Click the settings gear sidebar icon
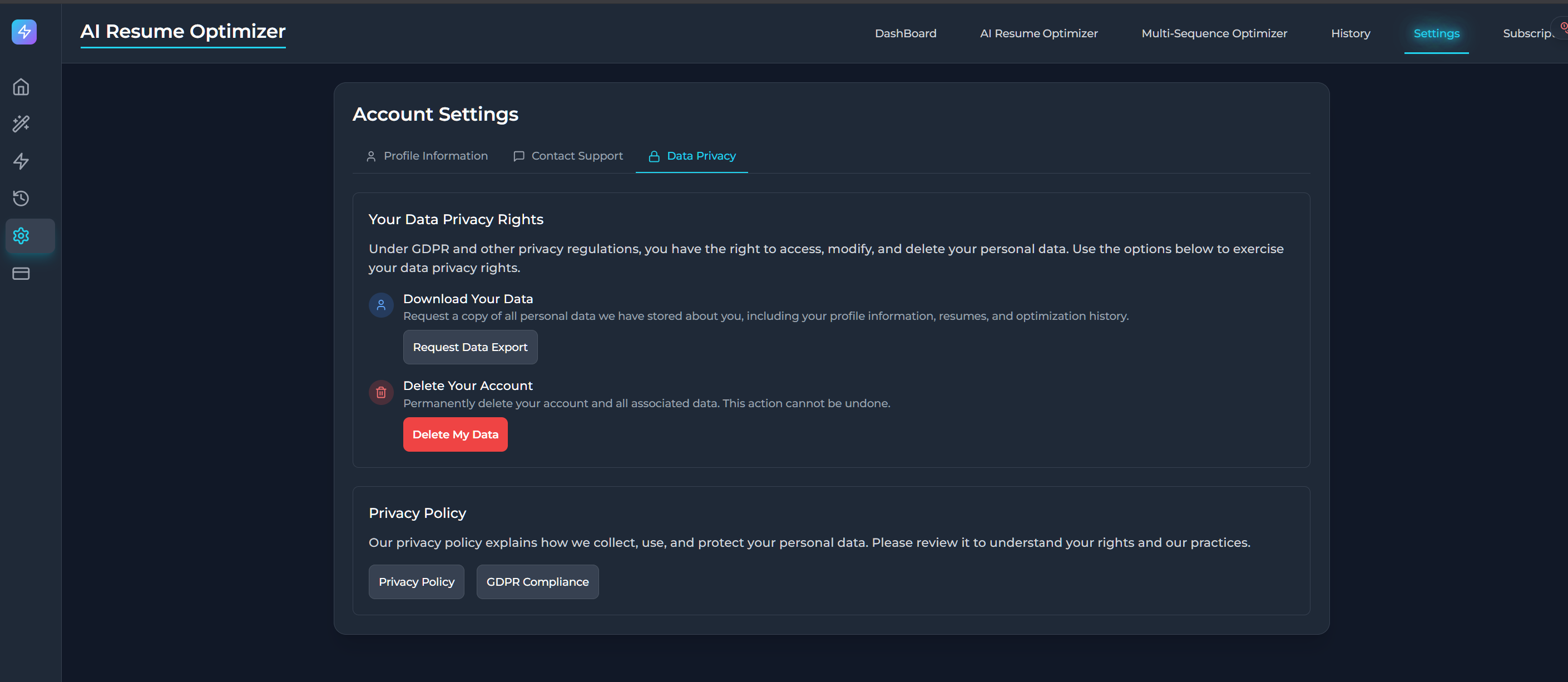Screen dimensions: 1568x682 pos(21,236)
